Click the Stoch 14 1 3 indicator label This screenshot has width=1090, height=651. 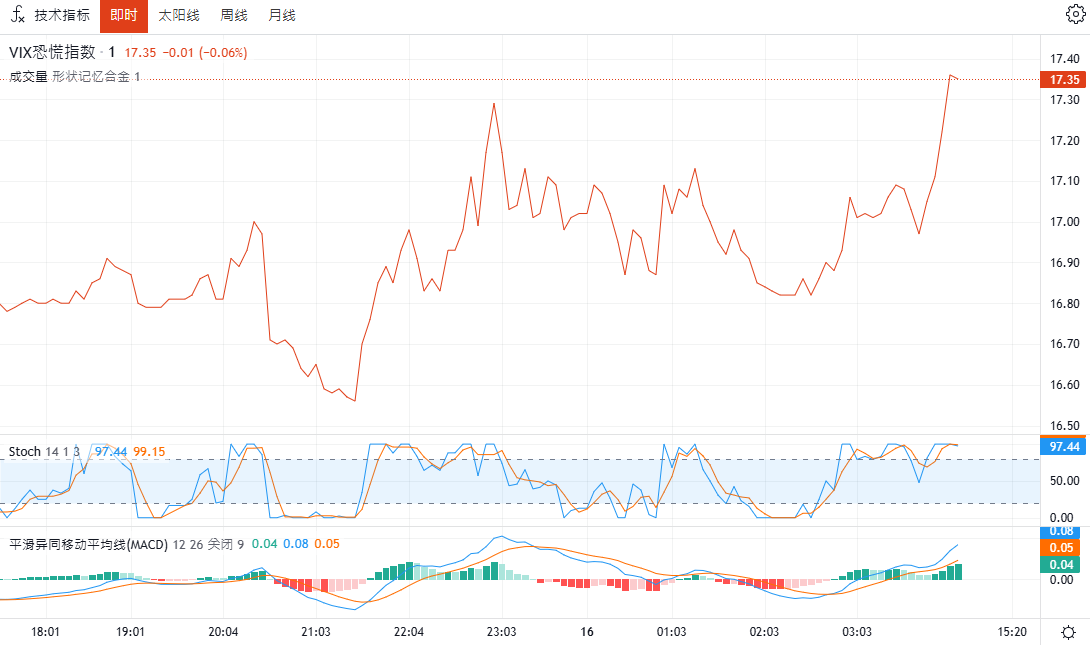[44, 451]
